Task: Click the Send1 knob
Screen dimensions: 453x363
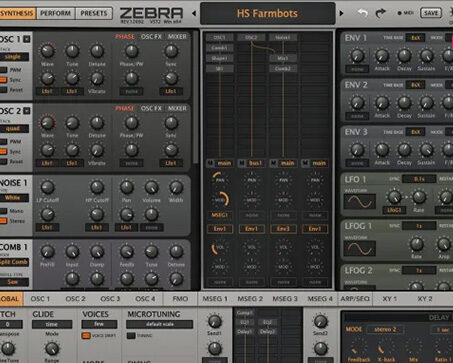Action: tap(214, 321)
